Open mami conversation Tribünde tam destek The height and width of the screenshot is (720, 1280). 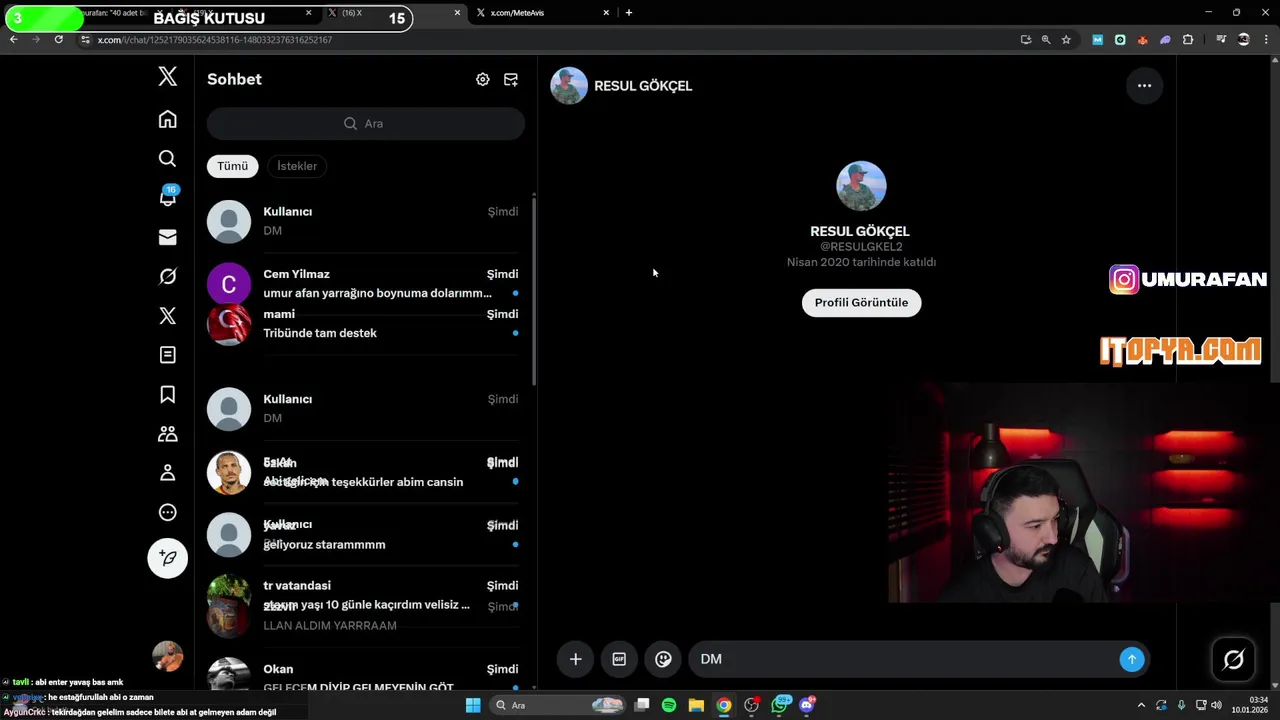364,324
